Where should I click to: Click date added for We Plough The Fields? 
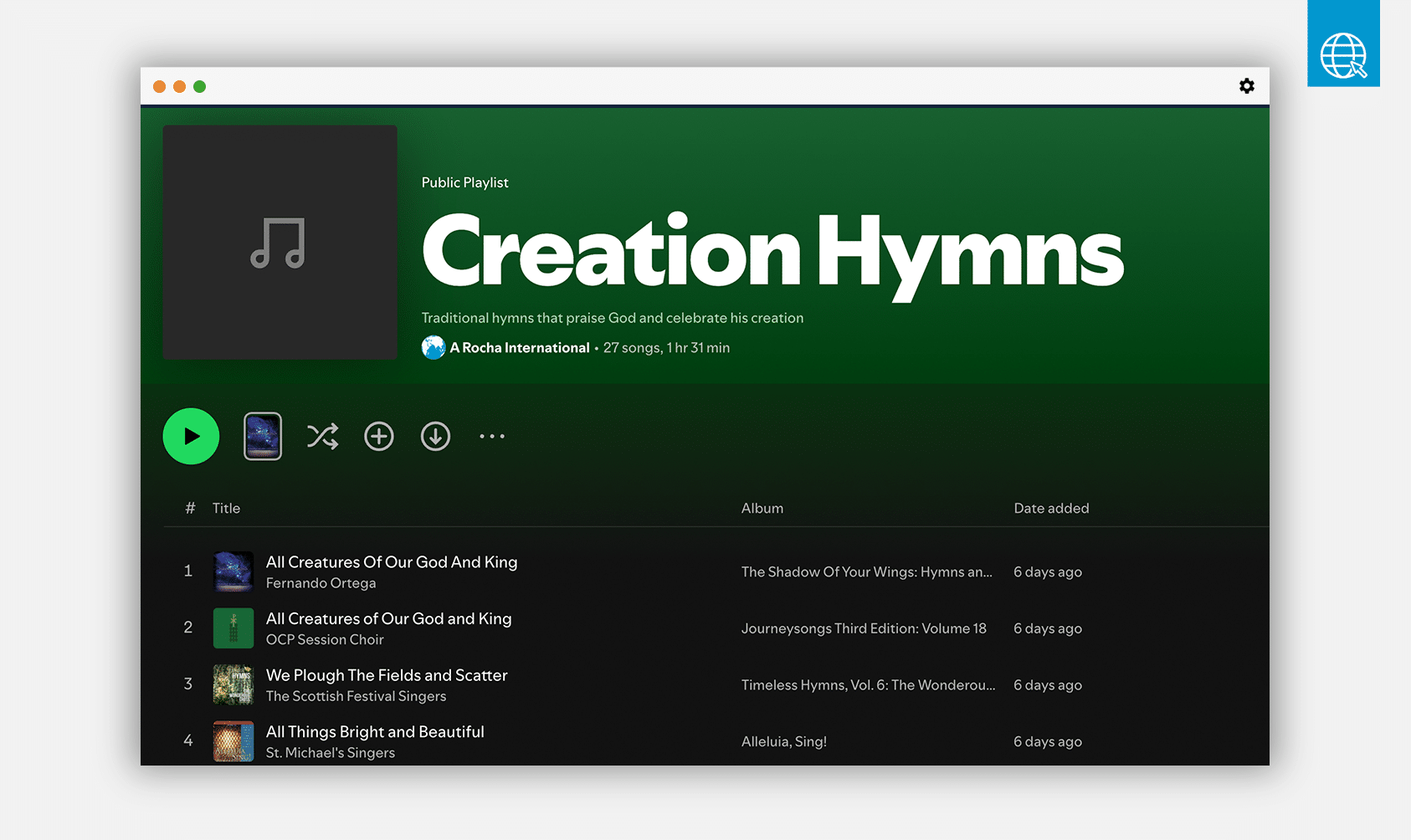coord(1048,685)
